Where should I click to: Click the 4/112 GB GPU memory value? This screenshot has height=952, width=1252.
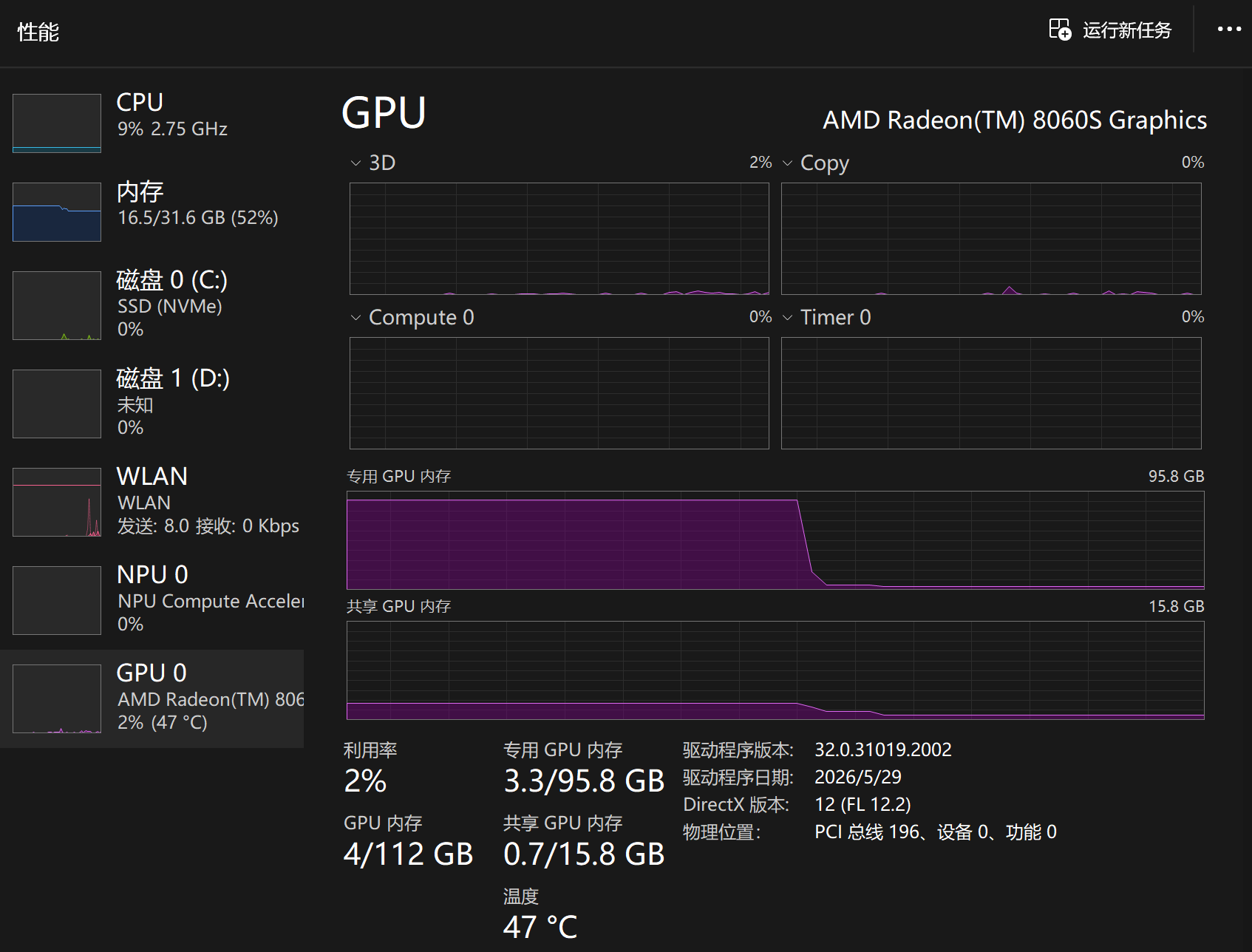(408, 854)
